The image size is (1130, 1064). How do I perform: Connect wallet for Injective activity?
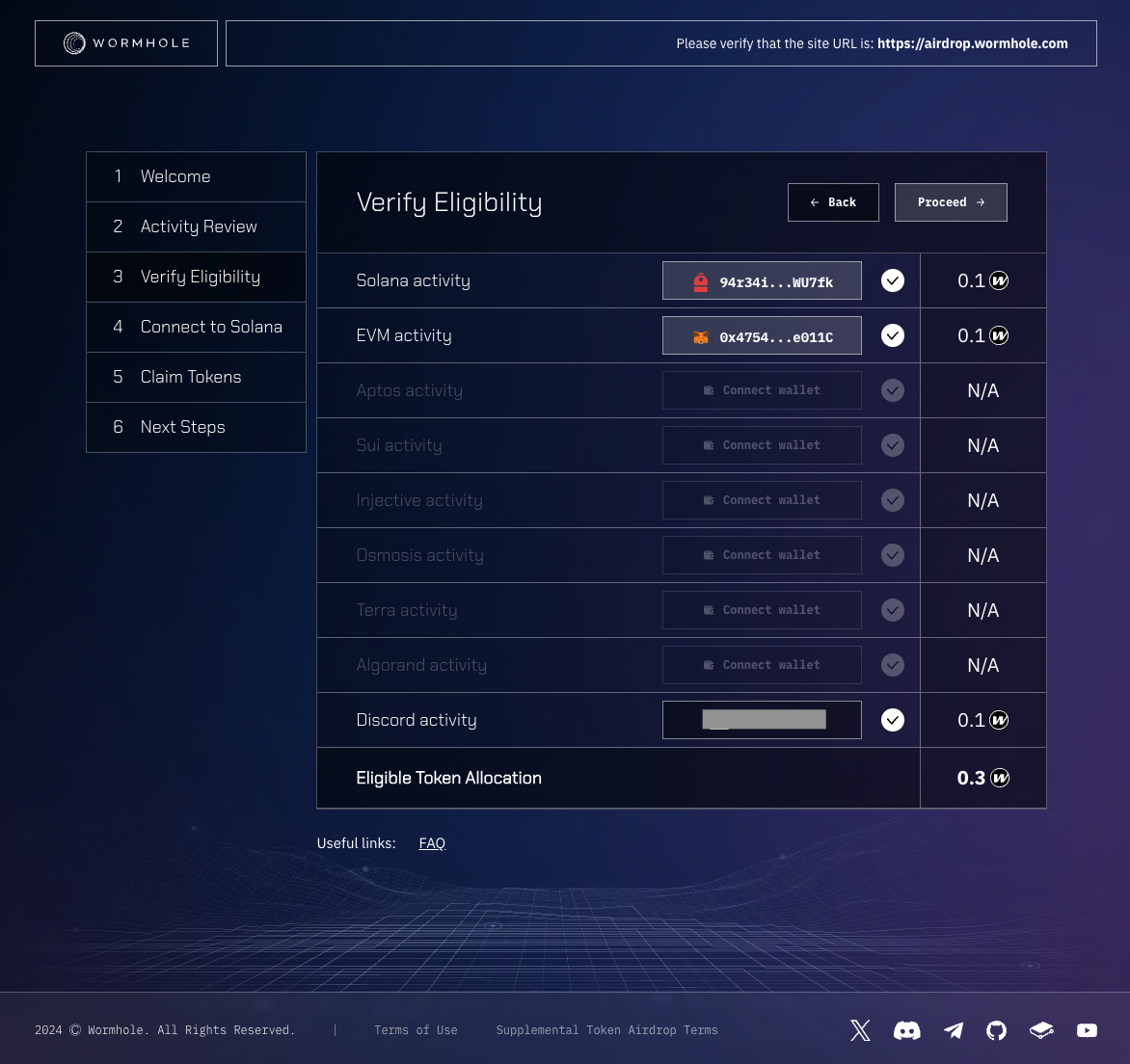point(762,500)
